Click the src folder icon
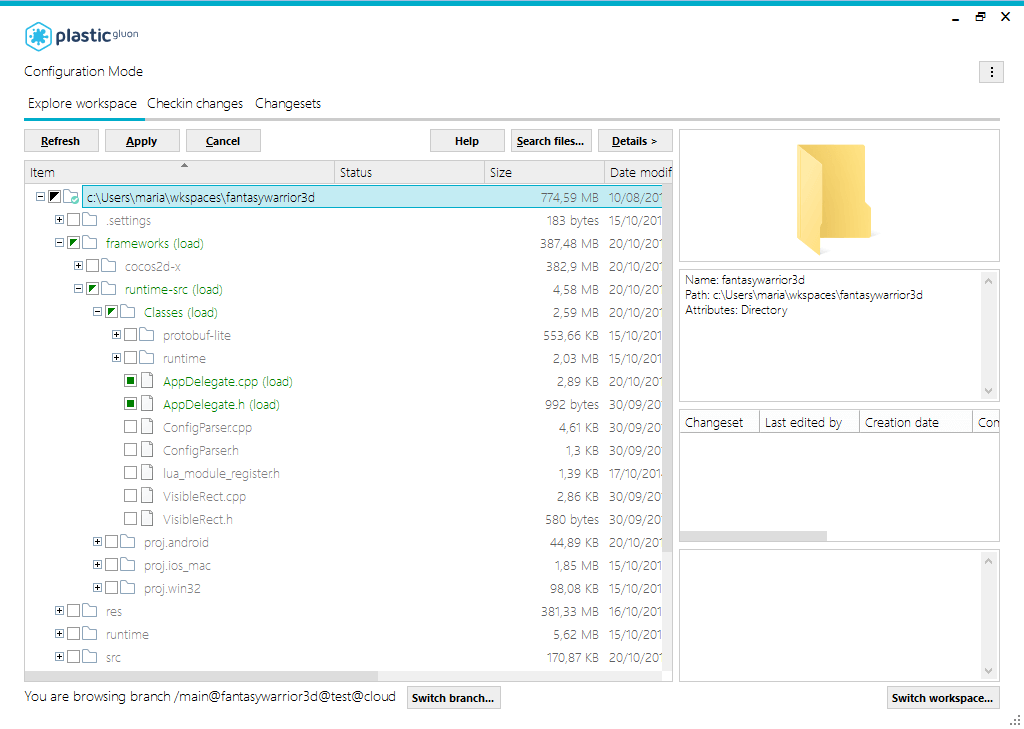The image size is (1024, 729). (89, 657)
